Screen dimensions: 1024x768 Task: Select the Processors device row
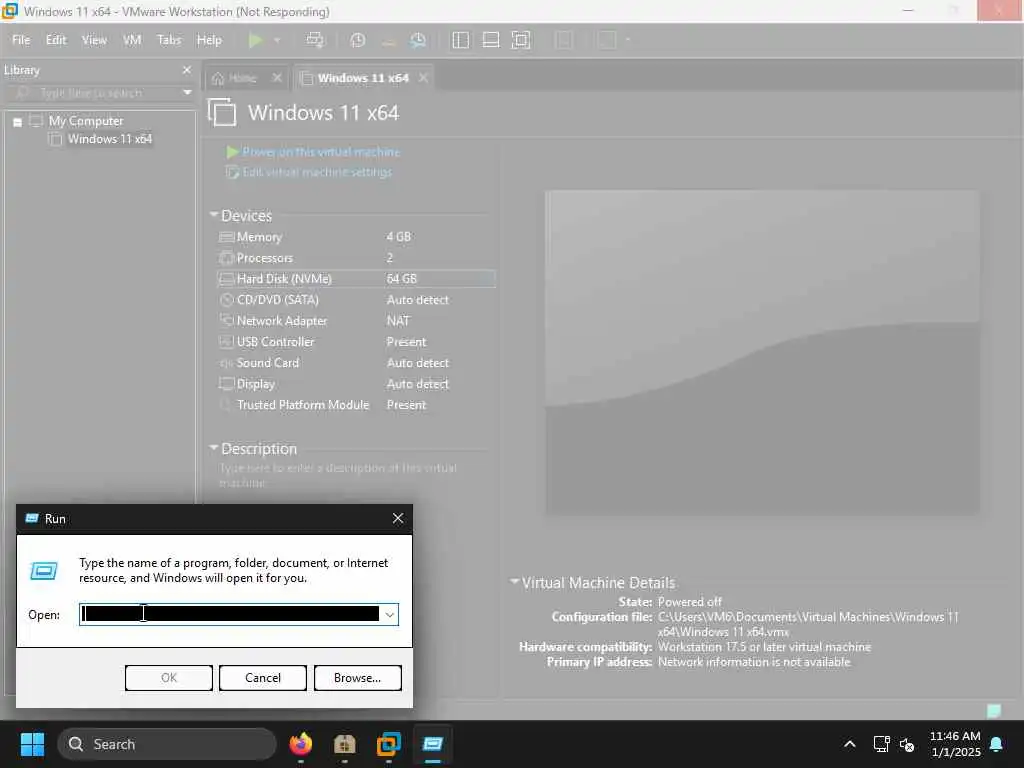click(x=356, y=257)
